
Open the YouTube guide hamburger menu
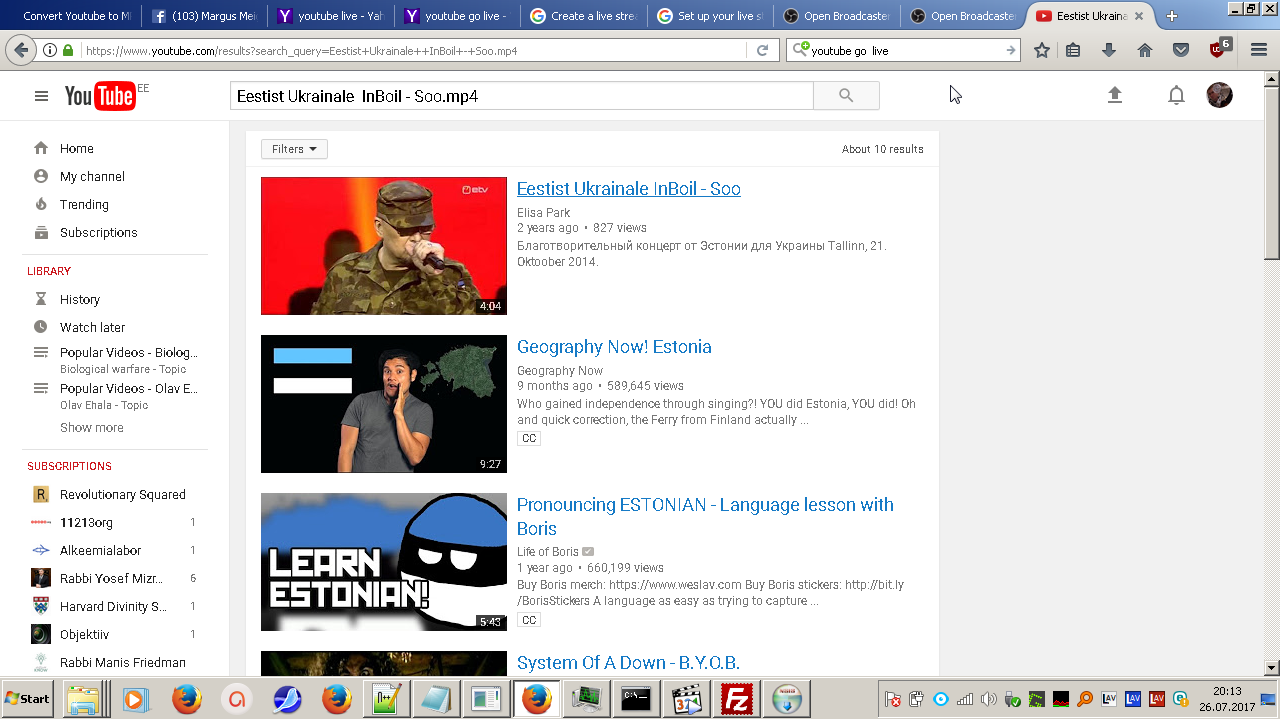click(41, 96)
